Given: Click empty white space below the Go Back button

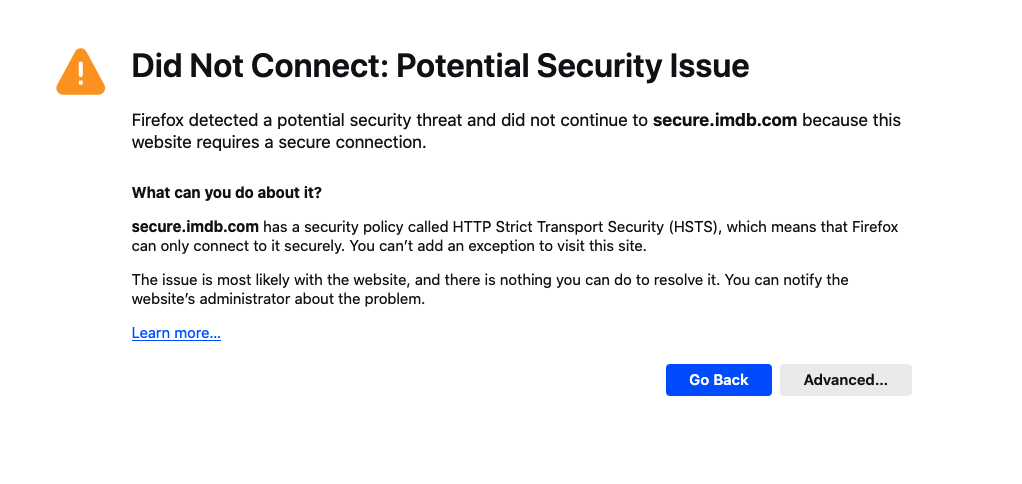Looking at the screenshot, I should coord(718,440).
